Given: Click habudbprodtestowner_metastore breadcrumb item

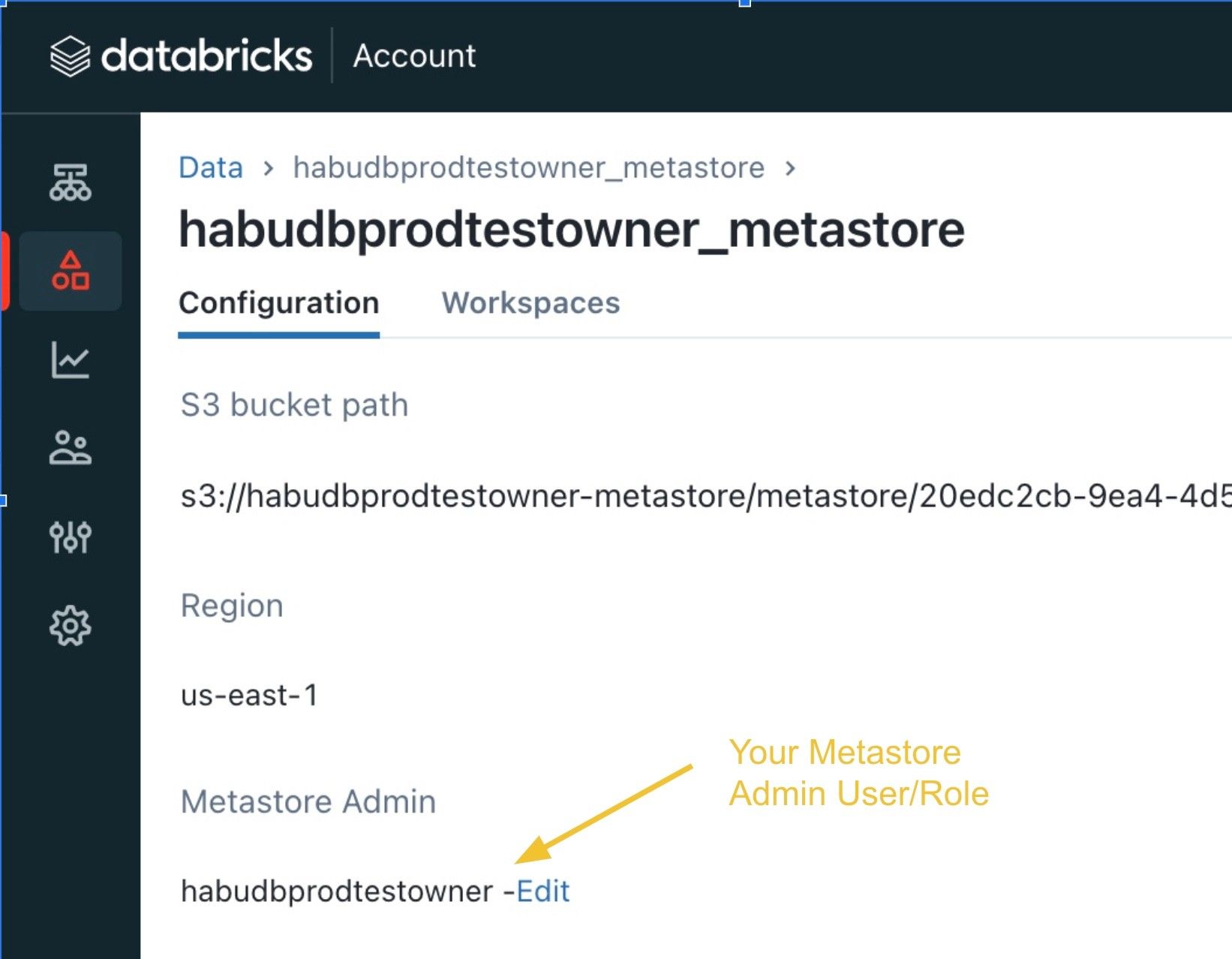Looking at the screenshot, I should [x=528, y=167].
